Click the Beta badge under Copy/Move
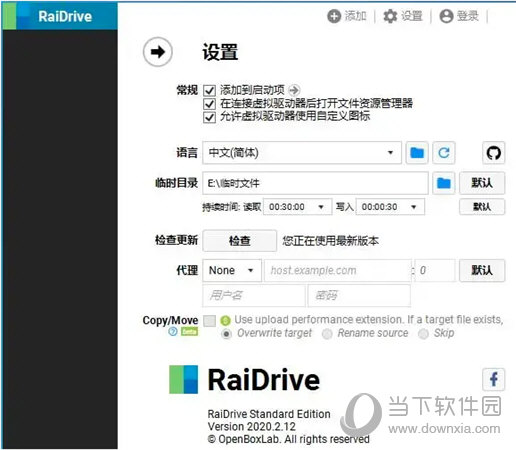The height and width of the screenshot is (450, 516). 189,332
